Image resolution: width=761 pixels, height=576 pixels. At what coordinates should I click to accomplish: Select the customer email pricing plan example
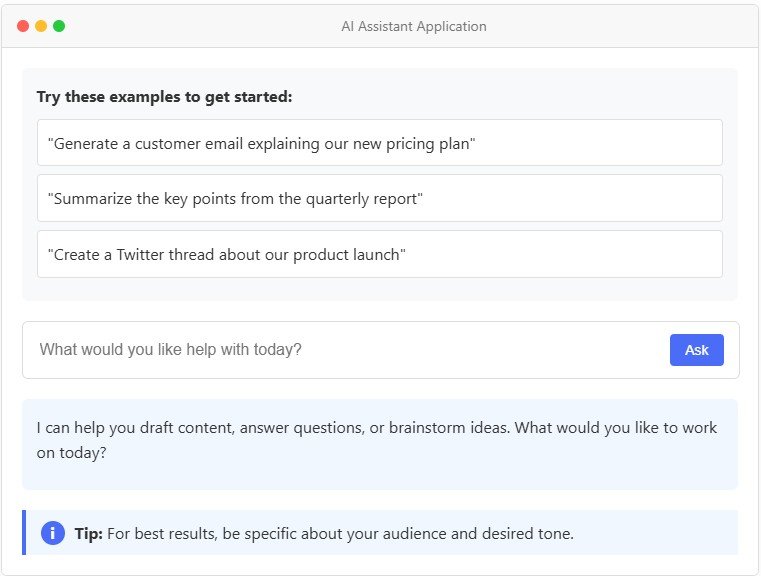point(379,143)
